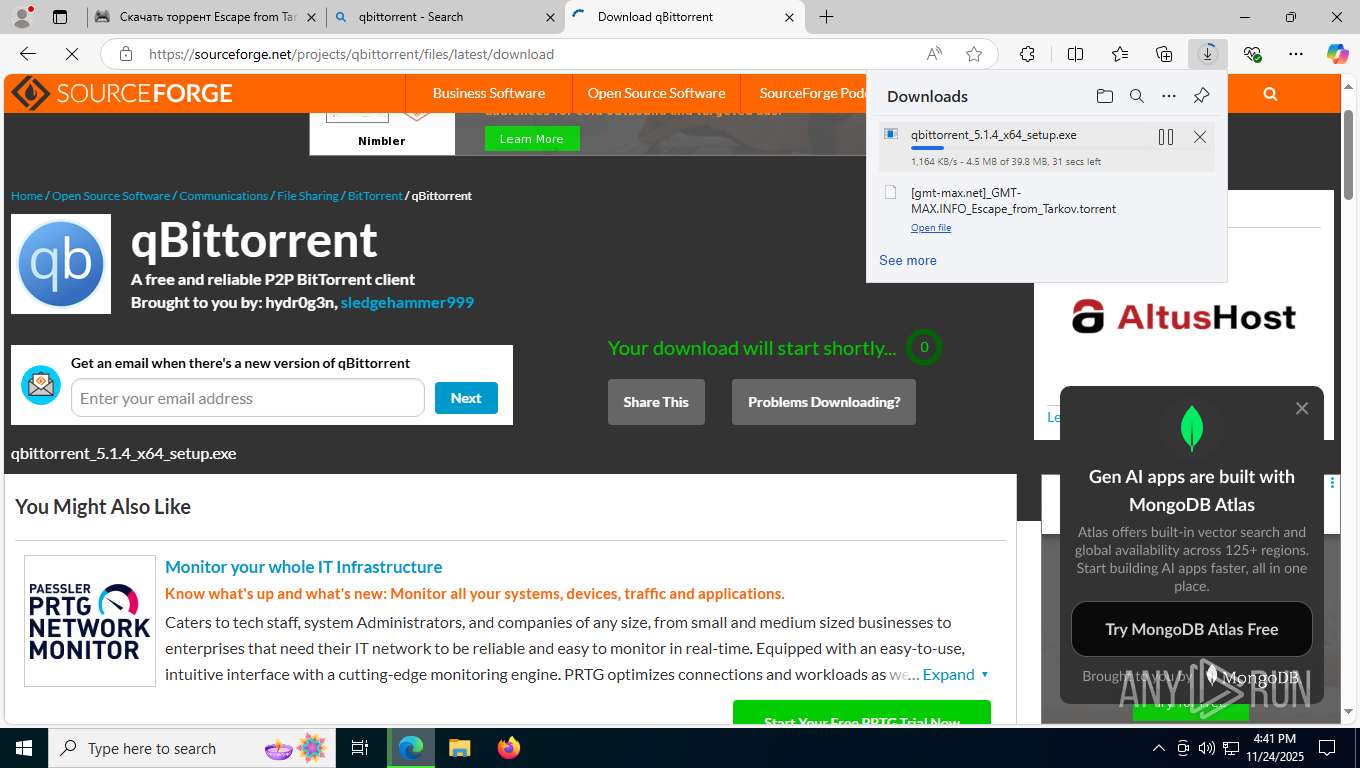Image resolution: width=1360 pixels, height=768 pixels.
Task: Open More options in Downloads panel
Action: (1169, 96)
